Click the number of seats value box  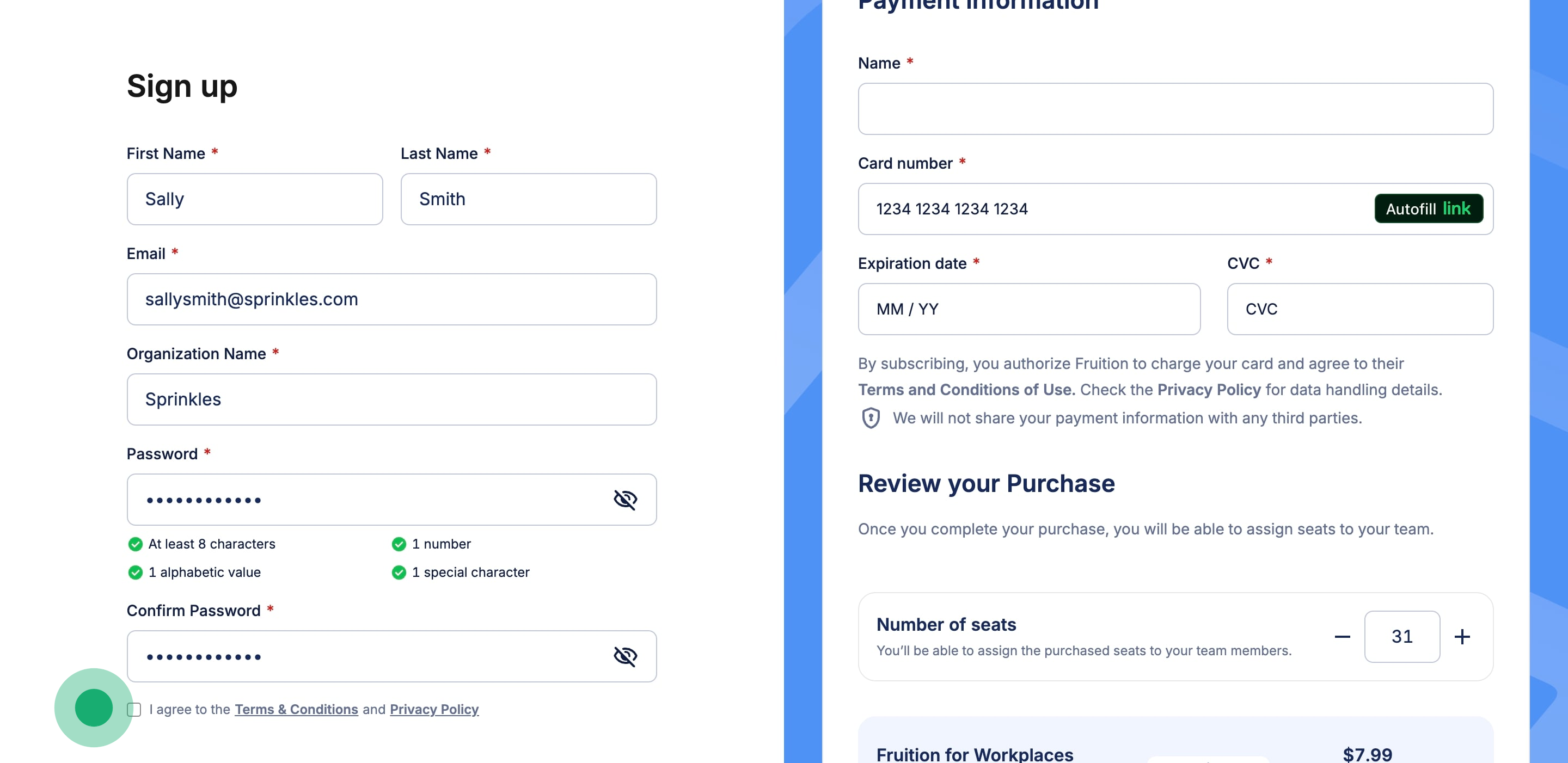(x=1401, y=636)
